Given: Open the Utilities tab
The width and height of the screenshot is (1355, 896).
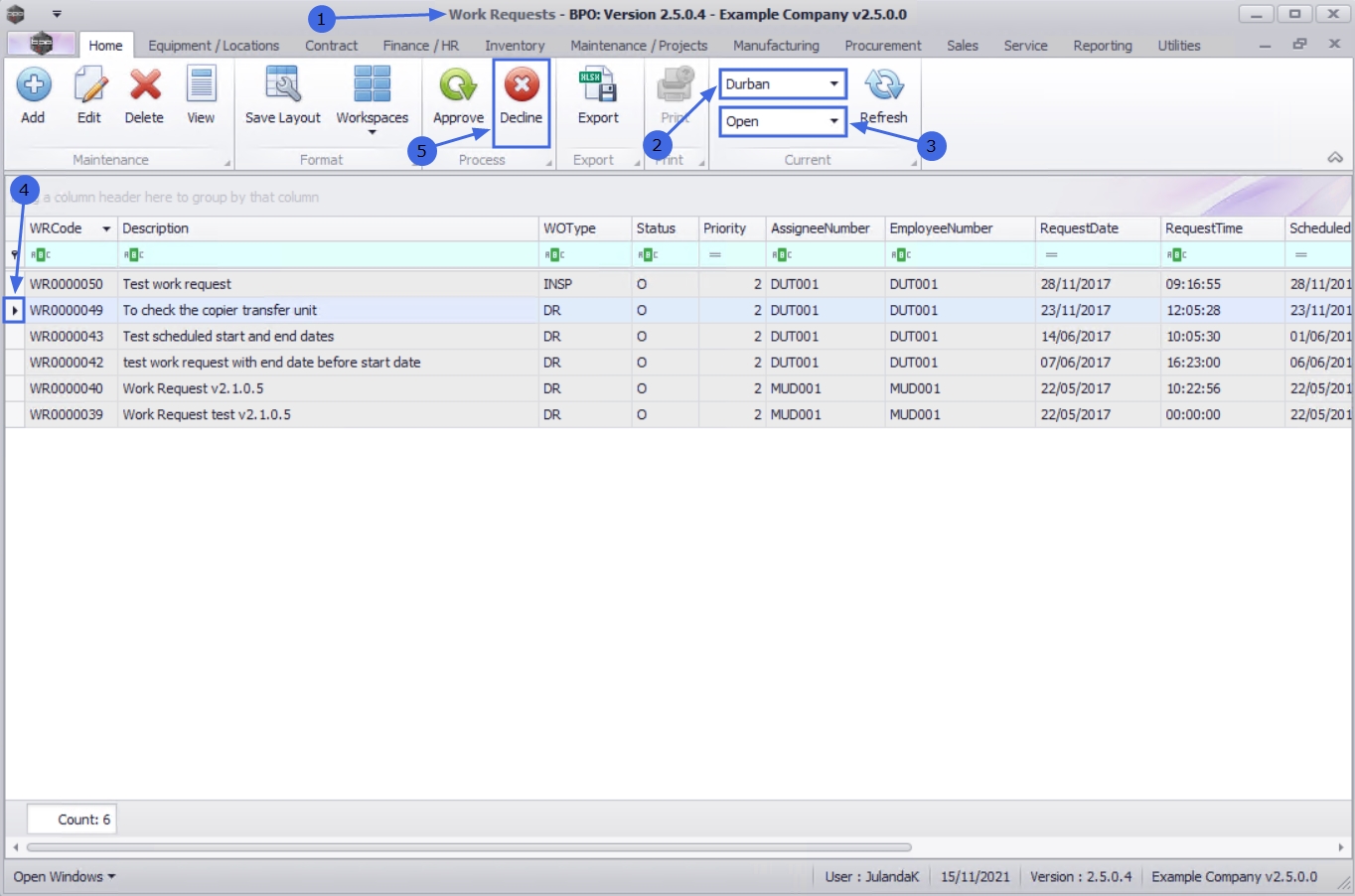Looking at the screenshot, I should (x=1179, y=46).
